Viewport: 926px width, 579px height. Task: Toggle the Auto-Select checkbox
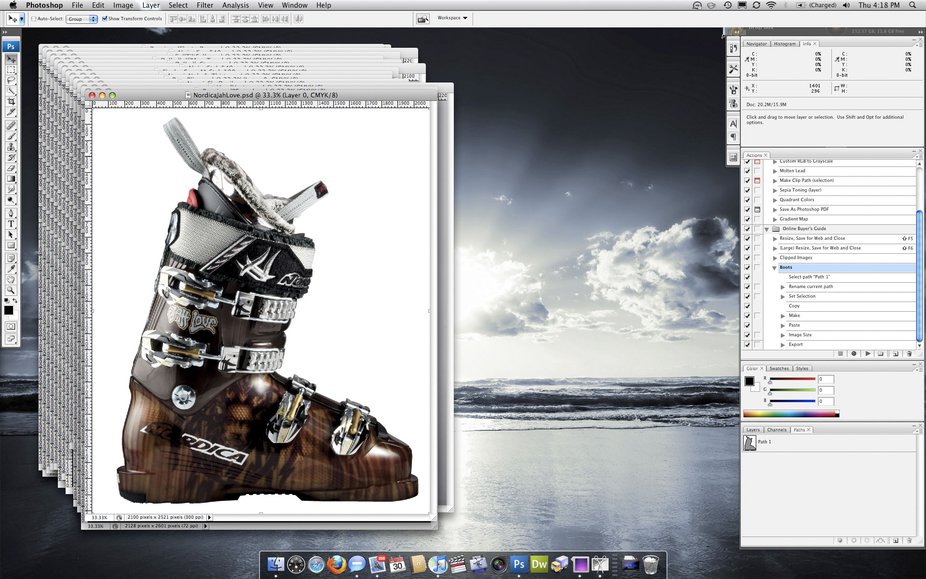34,19
